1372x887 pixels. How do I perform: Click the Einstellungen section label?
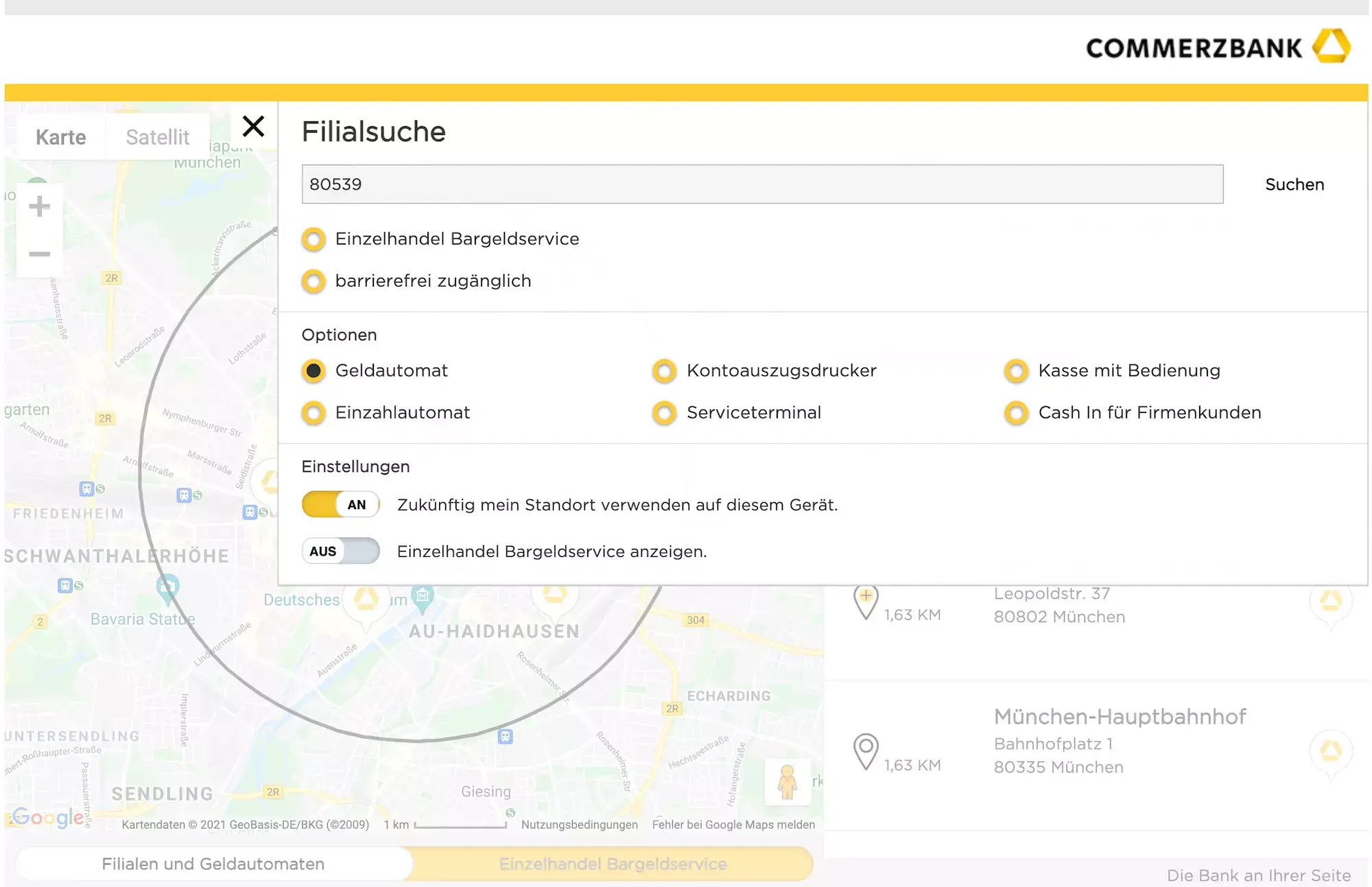coord(355,466)
